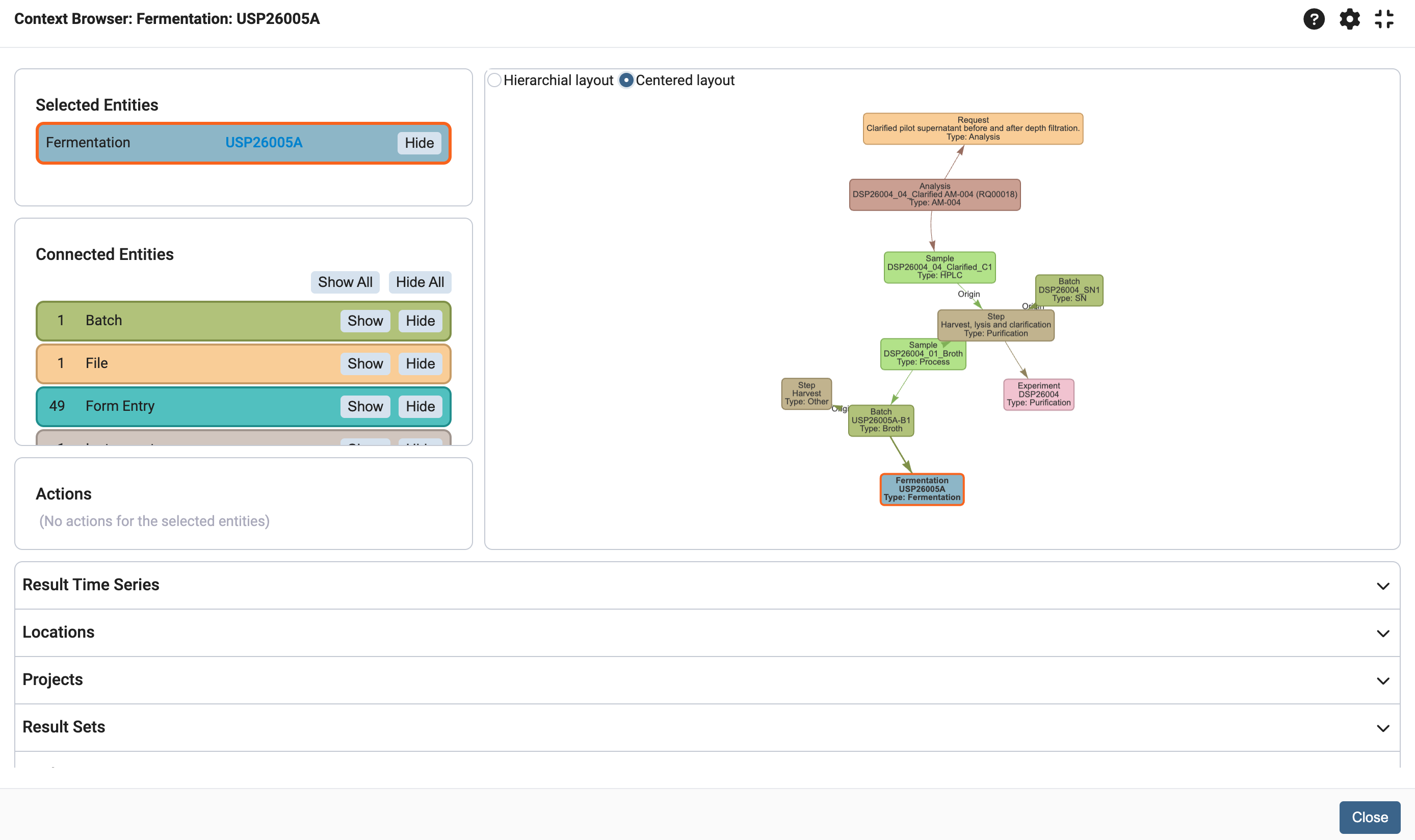Select Batch USP26005A-B1 node
This screenshot has height=840, width=1415.
(x=881, y=421)
